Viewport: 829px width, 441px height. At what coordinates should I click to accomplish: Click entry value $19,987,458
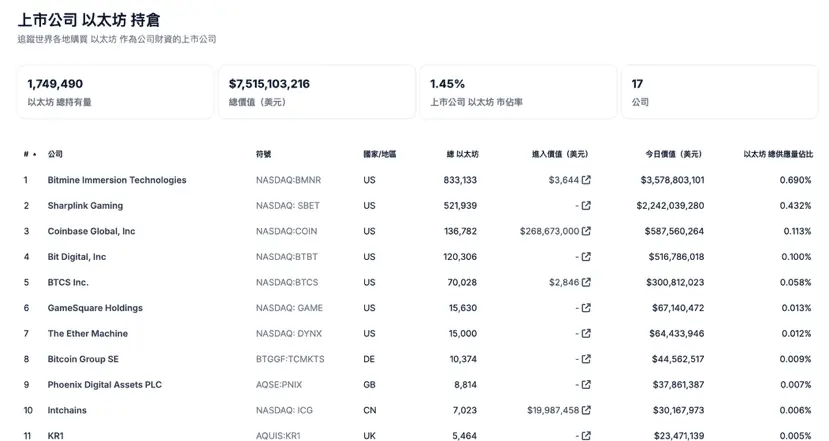point(553,410)
